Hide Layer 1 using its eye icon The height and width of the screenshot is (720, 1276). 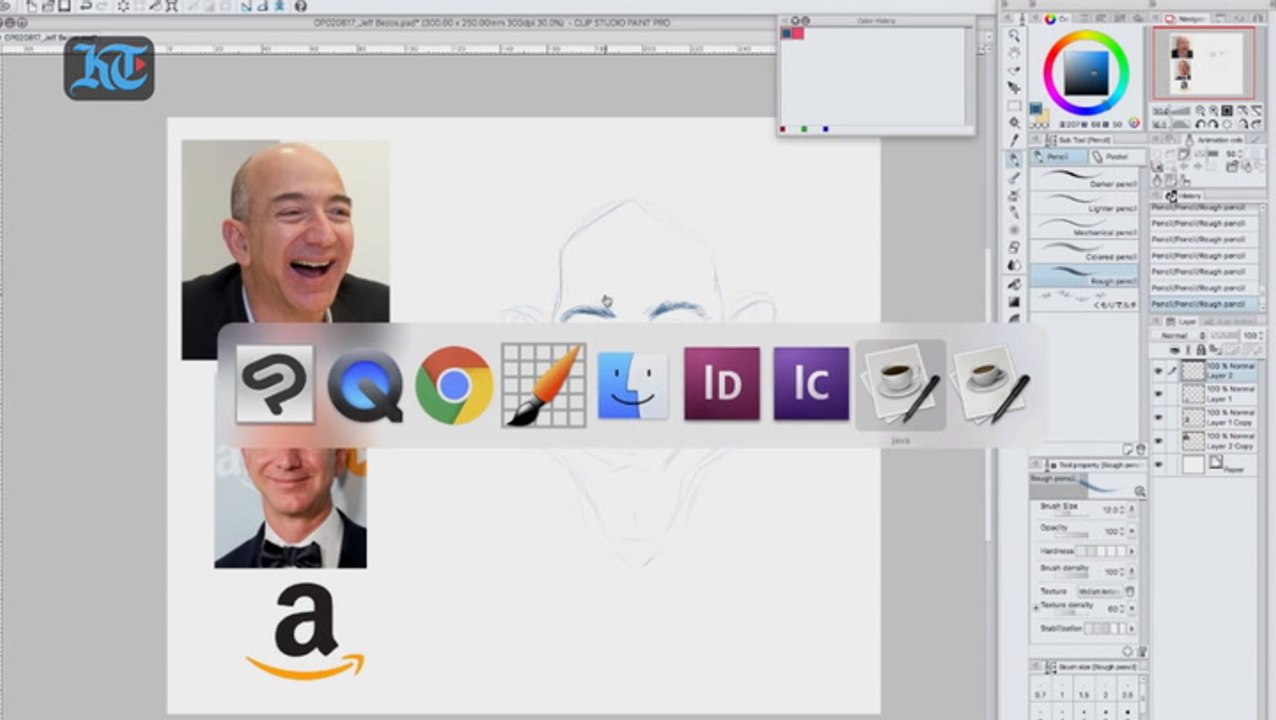pyautogui.click(x=1159, y=394)
